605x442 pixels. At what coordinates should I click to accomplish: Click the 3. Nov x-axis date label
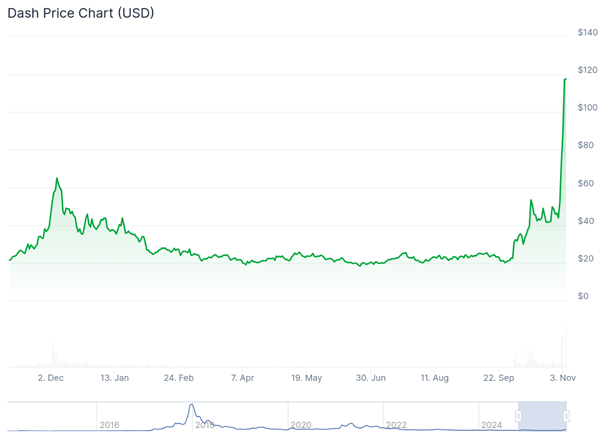[563, 378]
